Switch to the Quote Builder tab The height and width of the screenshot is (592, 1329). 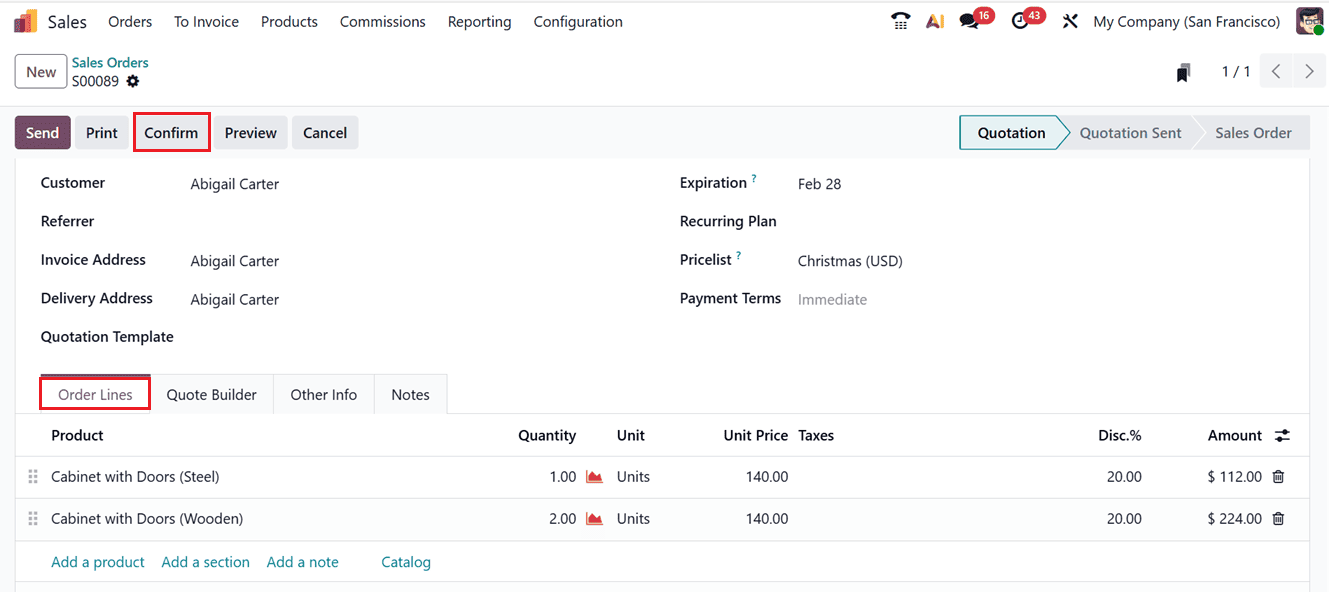211,394
